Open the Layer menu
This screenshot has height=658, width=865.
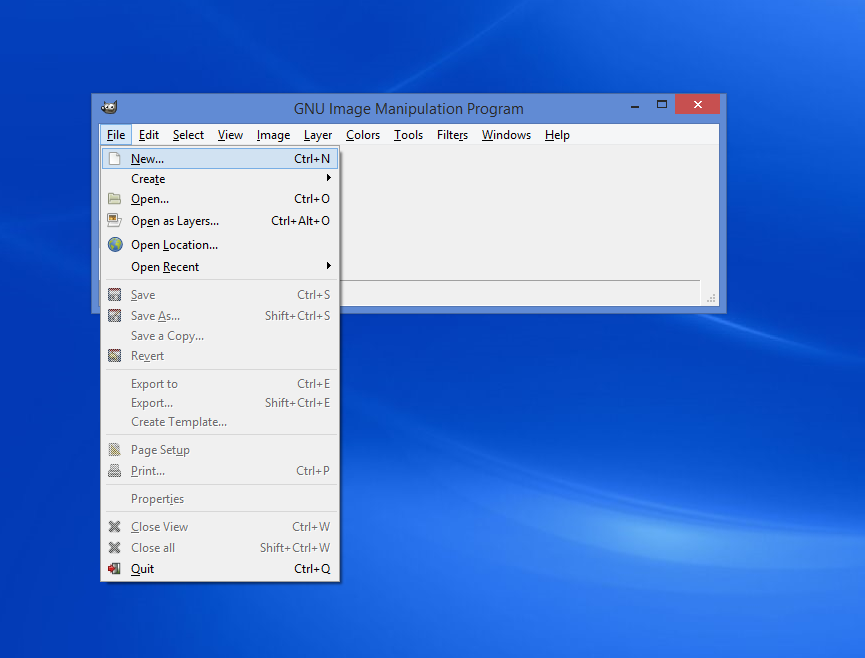(x=318, y=135)
